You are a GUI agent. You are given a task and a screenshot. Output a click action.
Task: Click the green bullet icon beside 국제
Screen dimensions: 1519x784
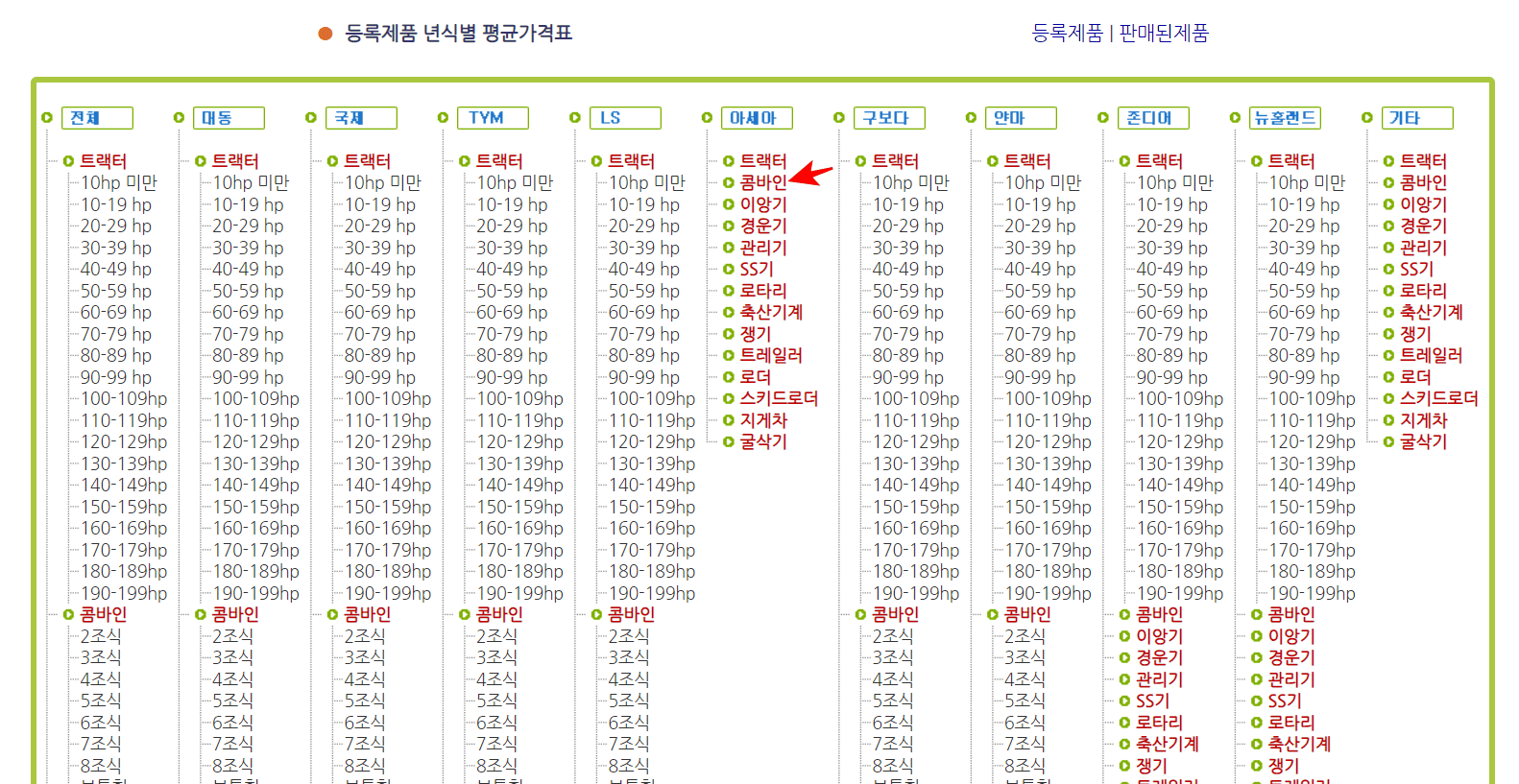point(310,118)
